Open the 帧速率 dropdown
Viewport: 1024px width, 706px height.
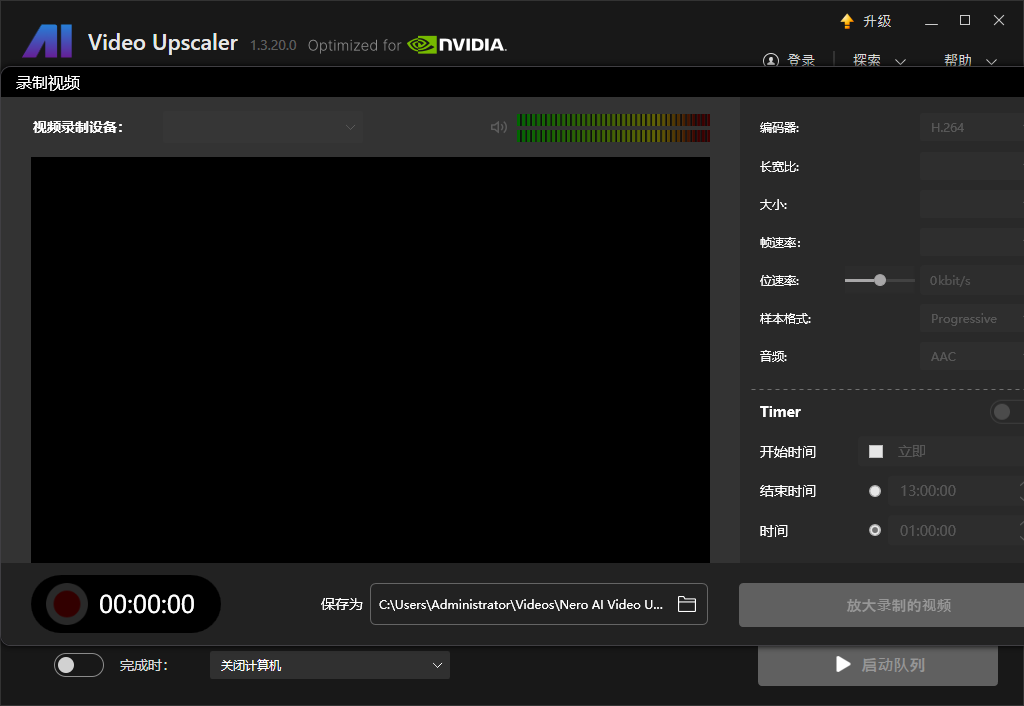(x=972, y=242)
